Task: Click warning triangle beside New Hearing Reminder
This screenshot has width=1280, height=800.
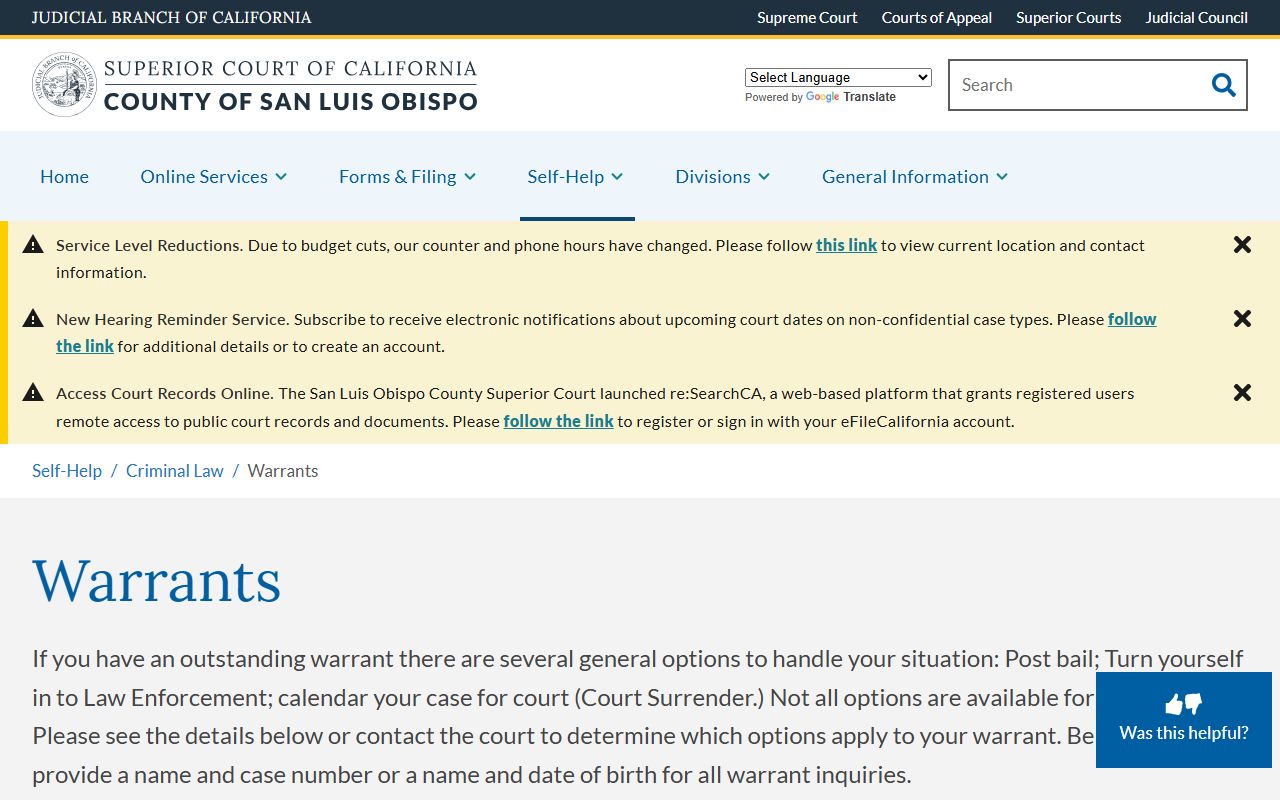Action: 33,318
